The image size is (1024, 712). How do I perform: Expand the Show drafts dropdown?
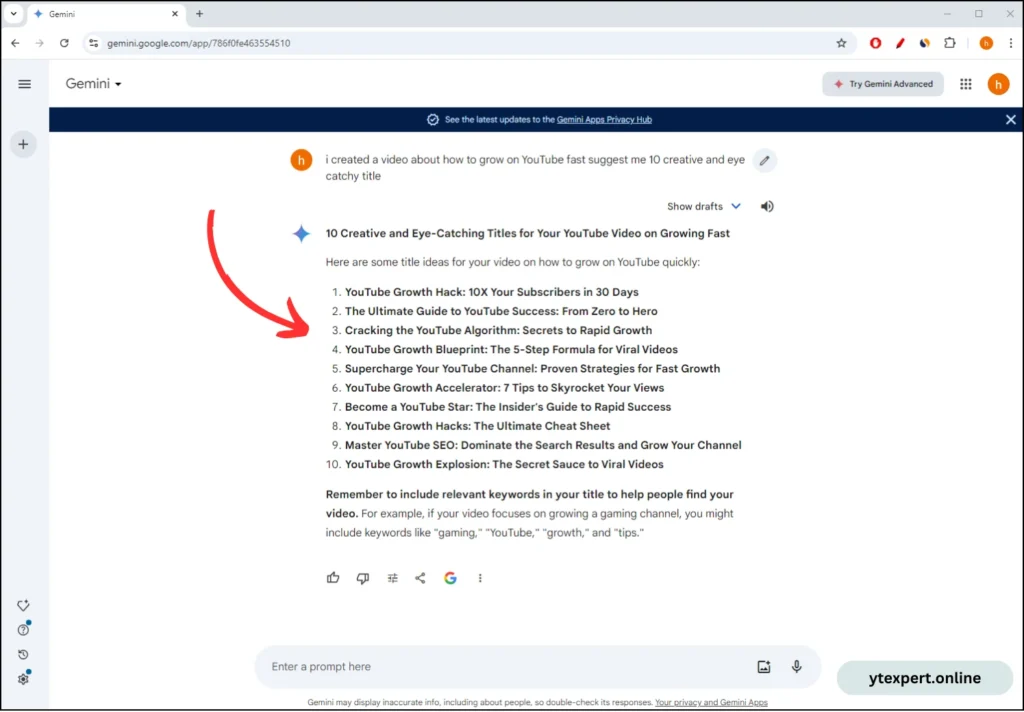(704, 206)
